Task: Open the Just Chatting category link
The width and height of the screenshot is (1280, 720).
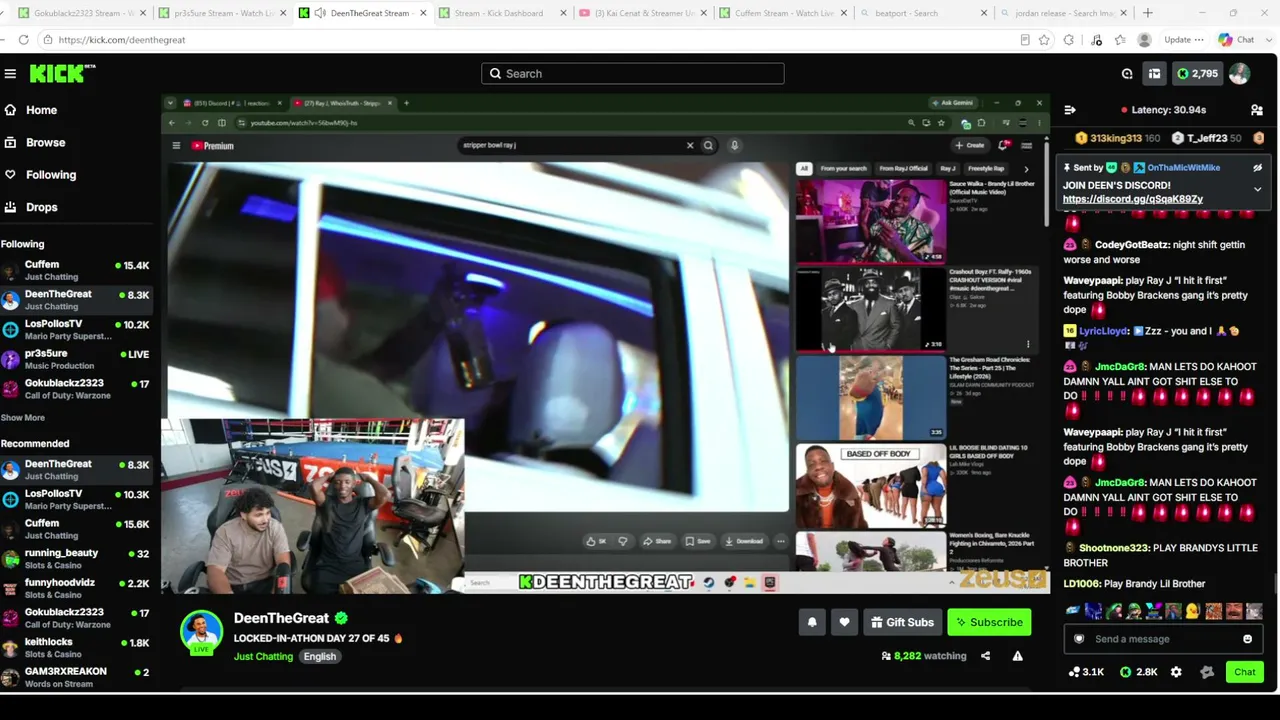Action: 263,657
